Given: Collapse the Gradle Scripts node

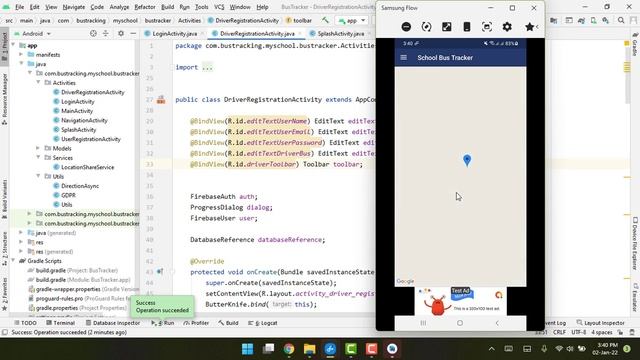Looking at the screenshot, I should pyautogui.click(x=13, y=261).
